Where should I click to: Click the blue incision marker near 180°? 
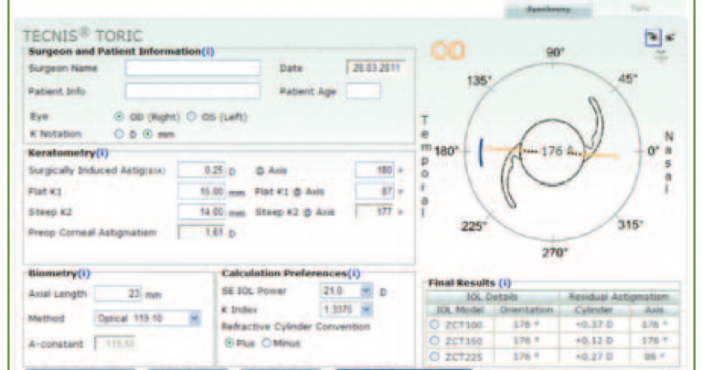pyautogui.click(x=481, y=152)
